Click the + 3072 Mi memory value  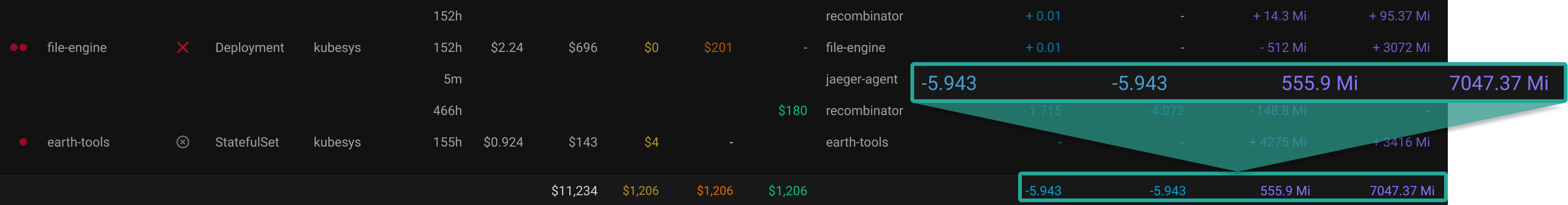point(1400,47)
